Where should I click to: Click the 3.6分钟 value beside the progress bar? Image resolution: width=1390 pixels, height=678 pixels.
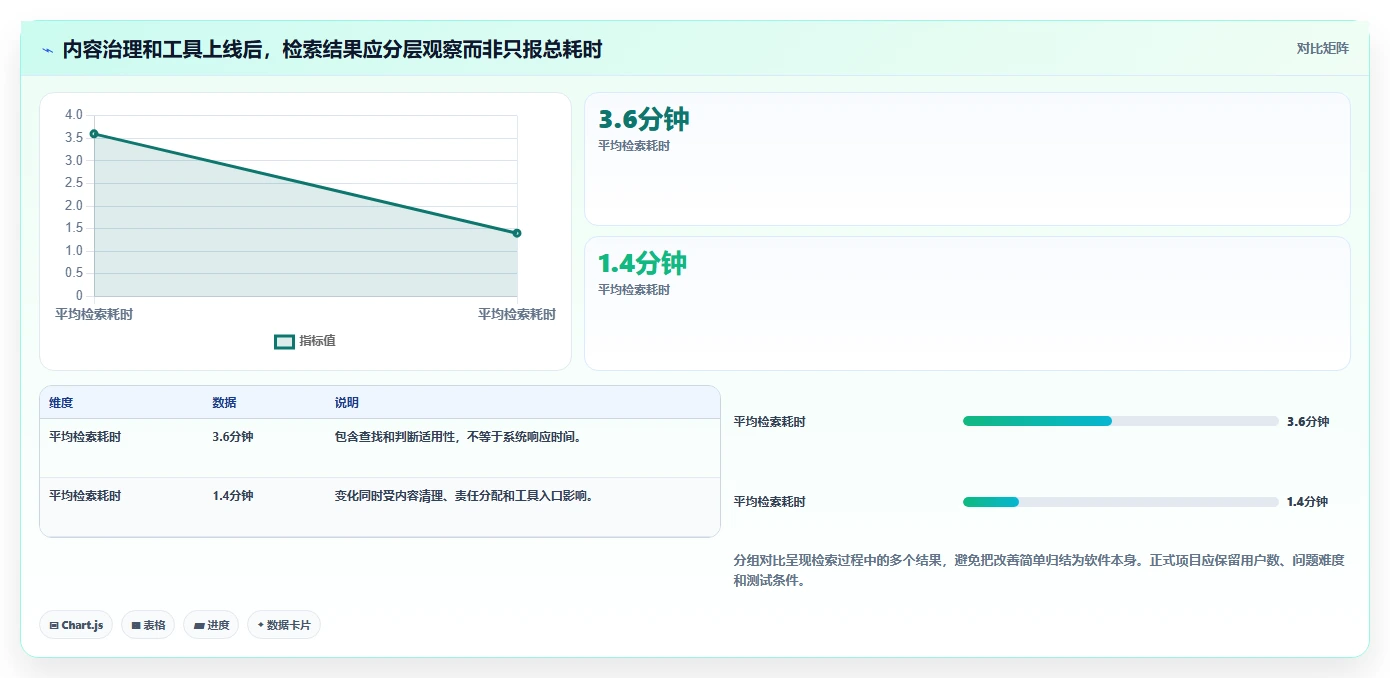coord(1308,422)
